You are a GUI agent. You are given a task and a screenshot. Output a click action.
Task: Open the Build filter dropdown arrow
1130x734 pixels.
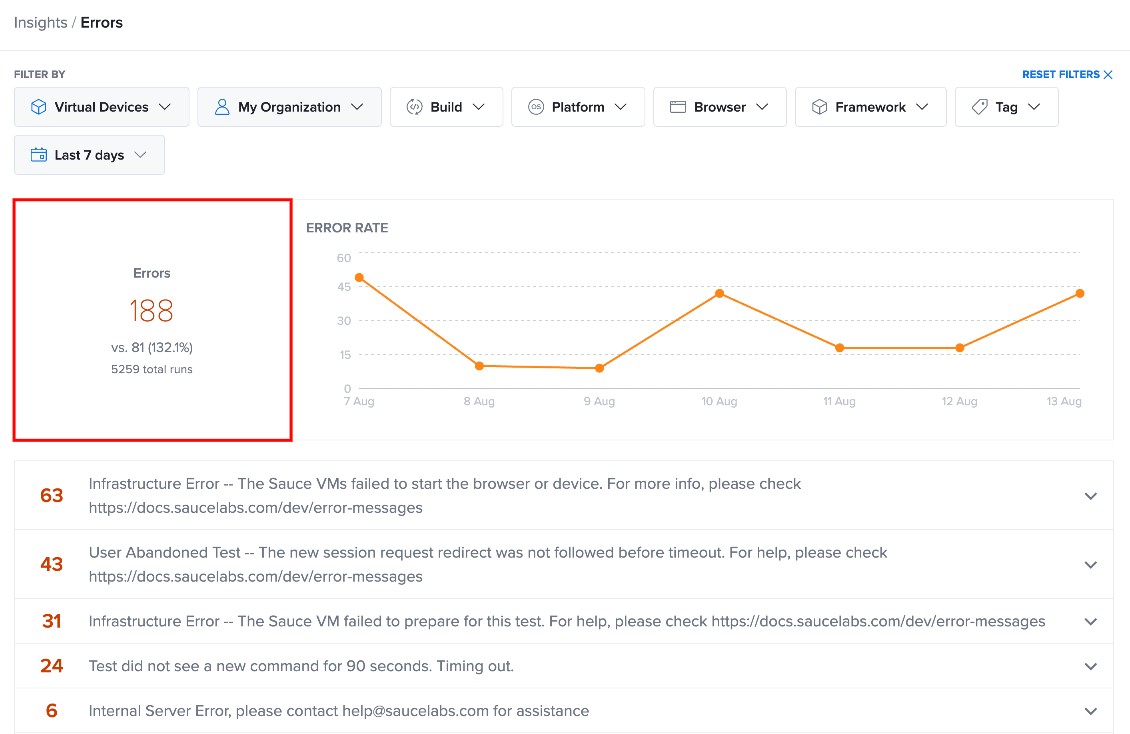coord(479,107)
